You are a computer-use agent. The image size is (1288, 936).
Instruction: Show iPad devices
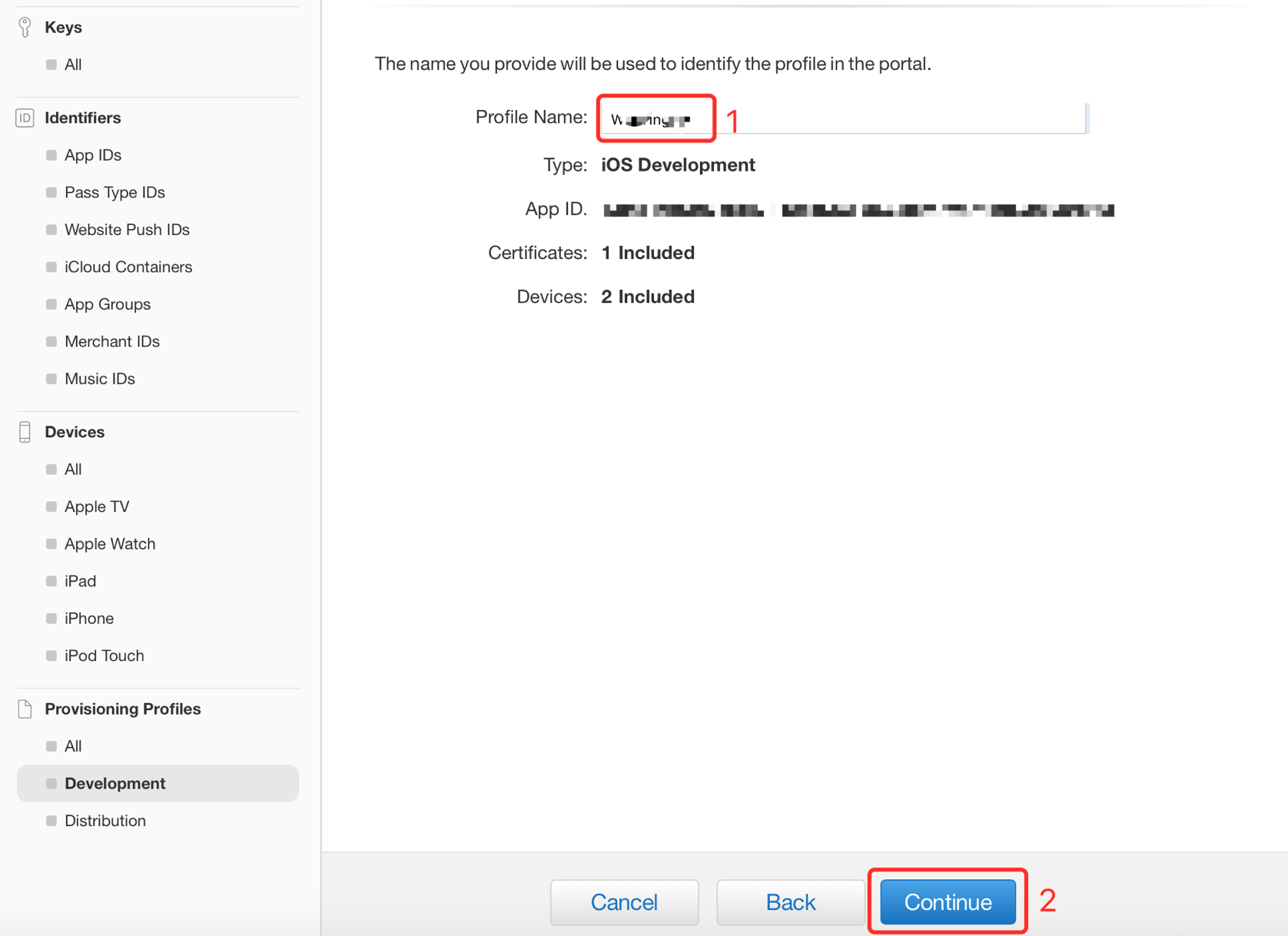tap(80, 581)
